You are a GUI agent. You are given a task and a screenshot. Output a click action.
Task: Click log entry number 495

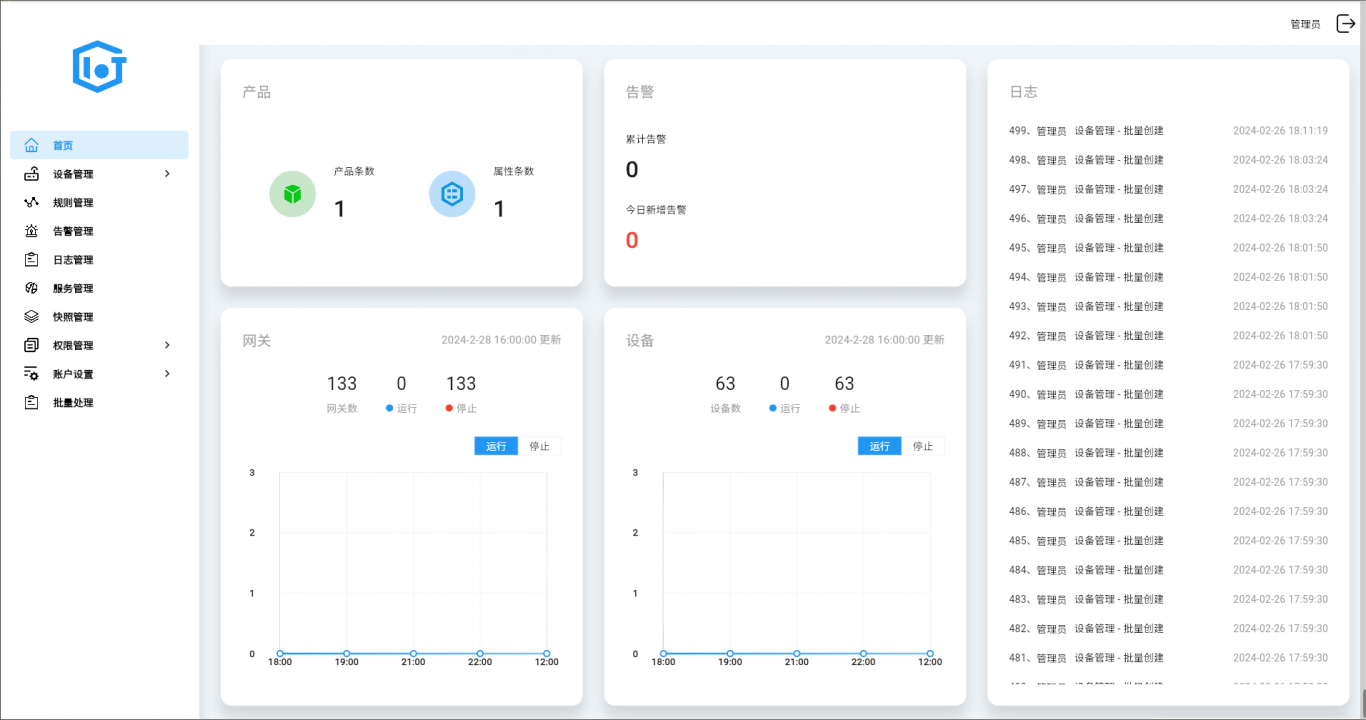[x=1169, y=248]
